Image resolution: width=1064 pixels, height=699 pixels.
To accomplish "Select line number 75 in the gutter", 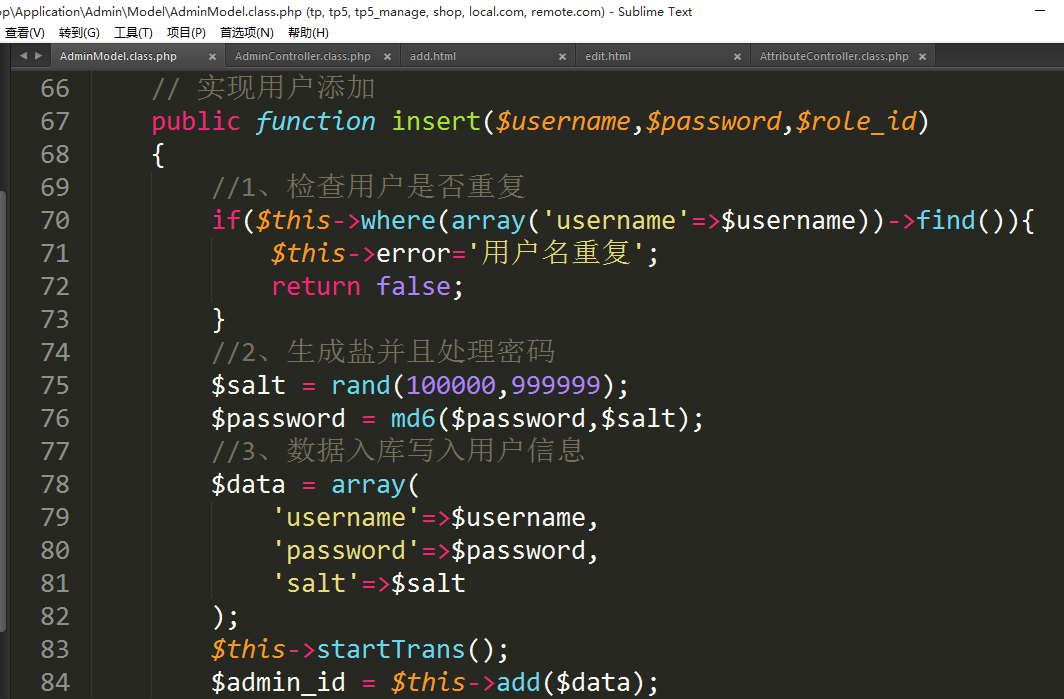I will (55, 385).
